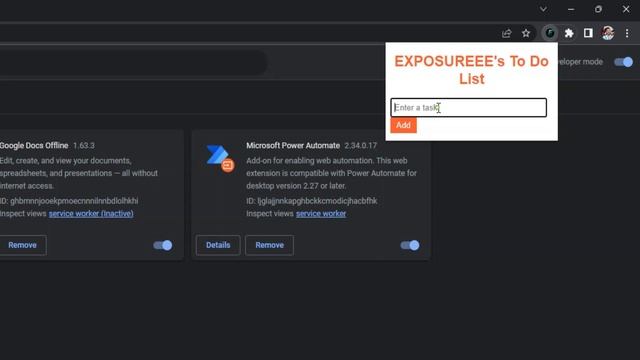Open the Chrome profile avatar
Screen dimensions: 640x360
(608, 33)
